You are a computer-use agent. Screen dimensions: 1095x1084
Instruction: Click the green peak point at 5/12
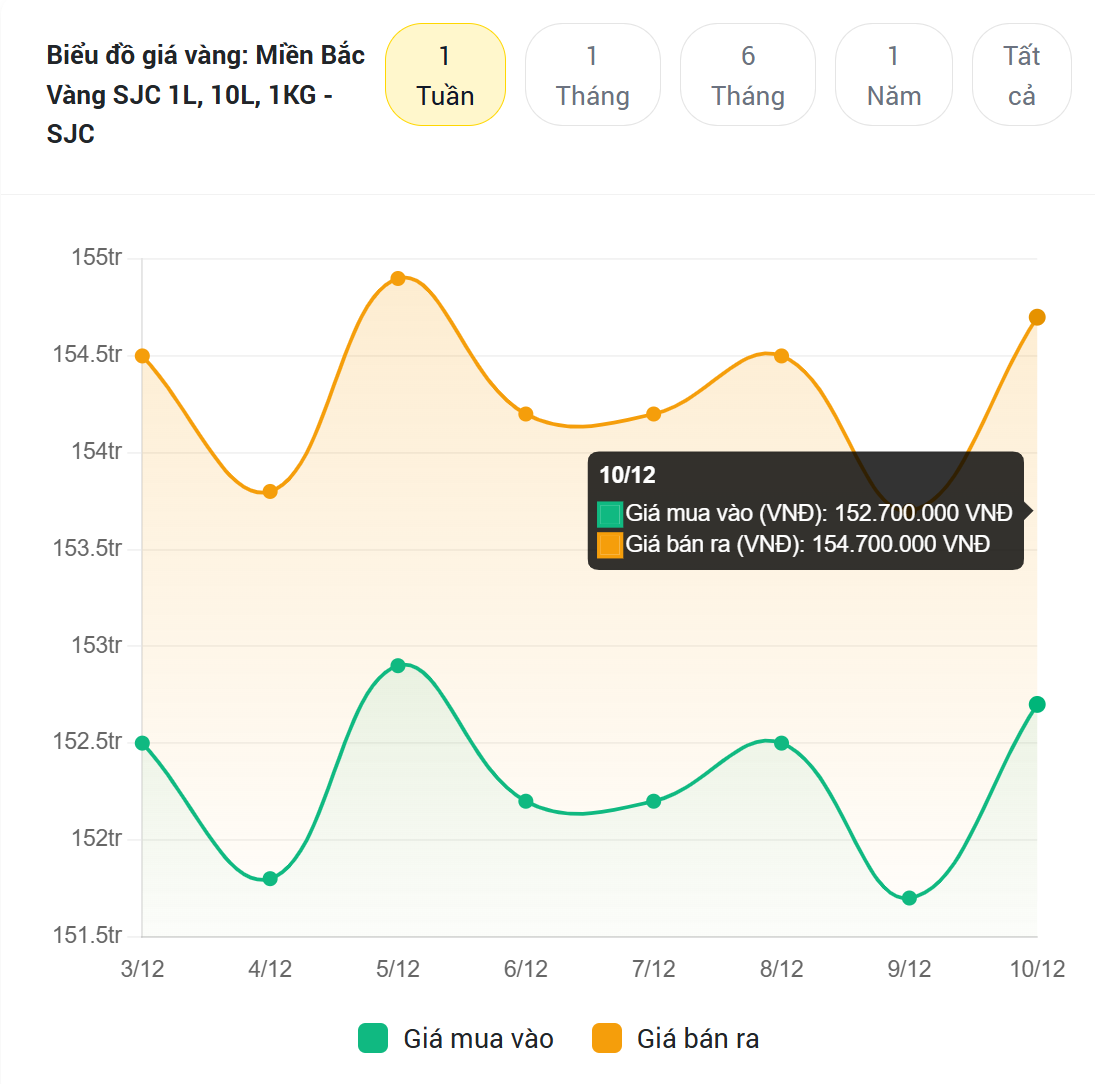point(398,665)
